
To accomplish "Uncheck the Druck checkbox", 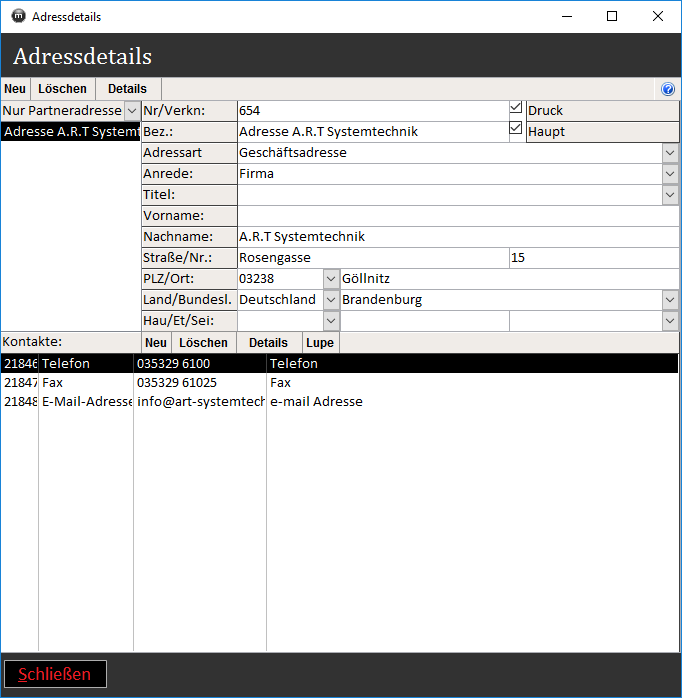I will (x=516, y=108).
